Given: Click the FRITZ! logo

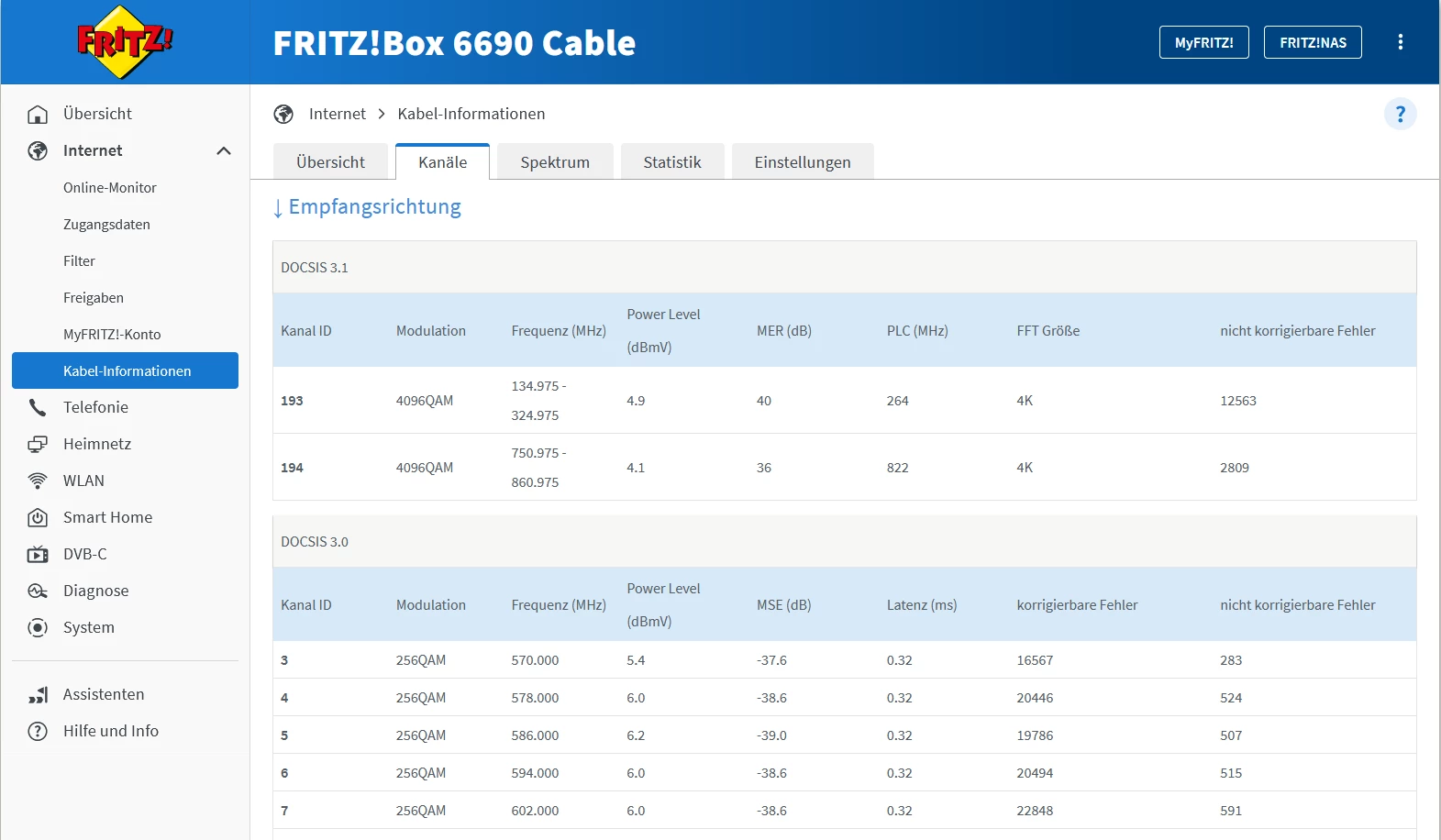Looking at the screenshot, I should (x=125, y=42).
